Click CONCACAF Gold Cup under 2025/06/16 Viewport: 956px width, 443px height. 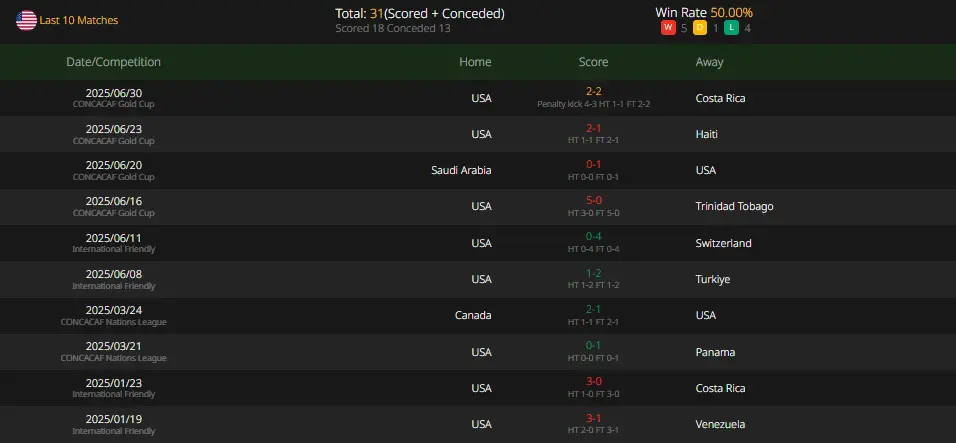pos(113,213)
